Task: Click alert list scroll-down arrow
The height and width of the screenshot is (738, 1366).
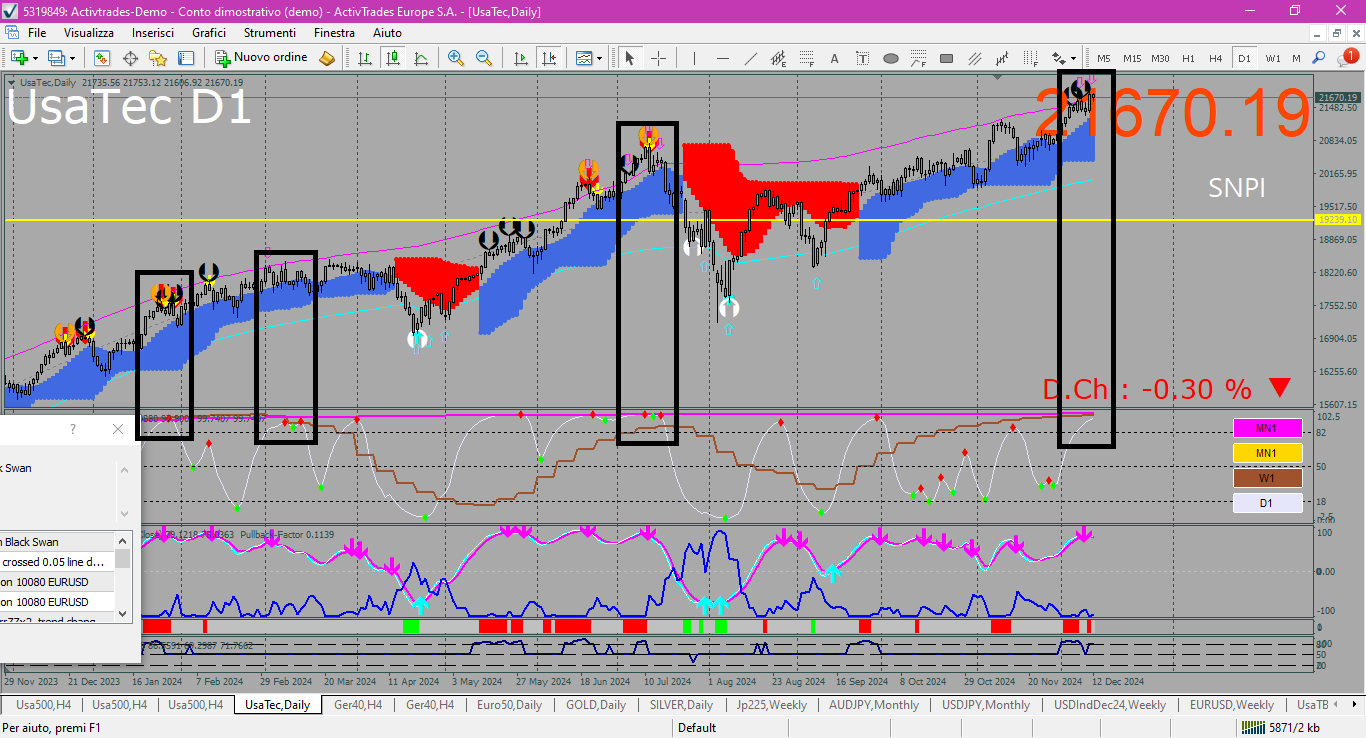Action: (x=123, y=613)
